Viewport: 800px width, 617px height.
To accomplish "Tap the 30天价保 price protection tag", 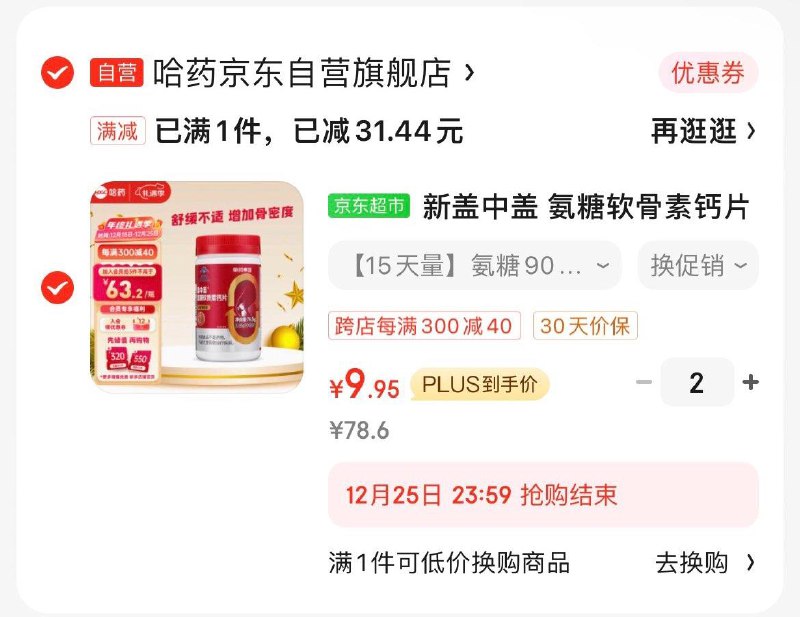I will click(585, 326).
